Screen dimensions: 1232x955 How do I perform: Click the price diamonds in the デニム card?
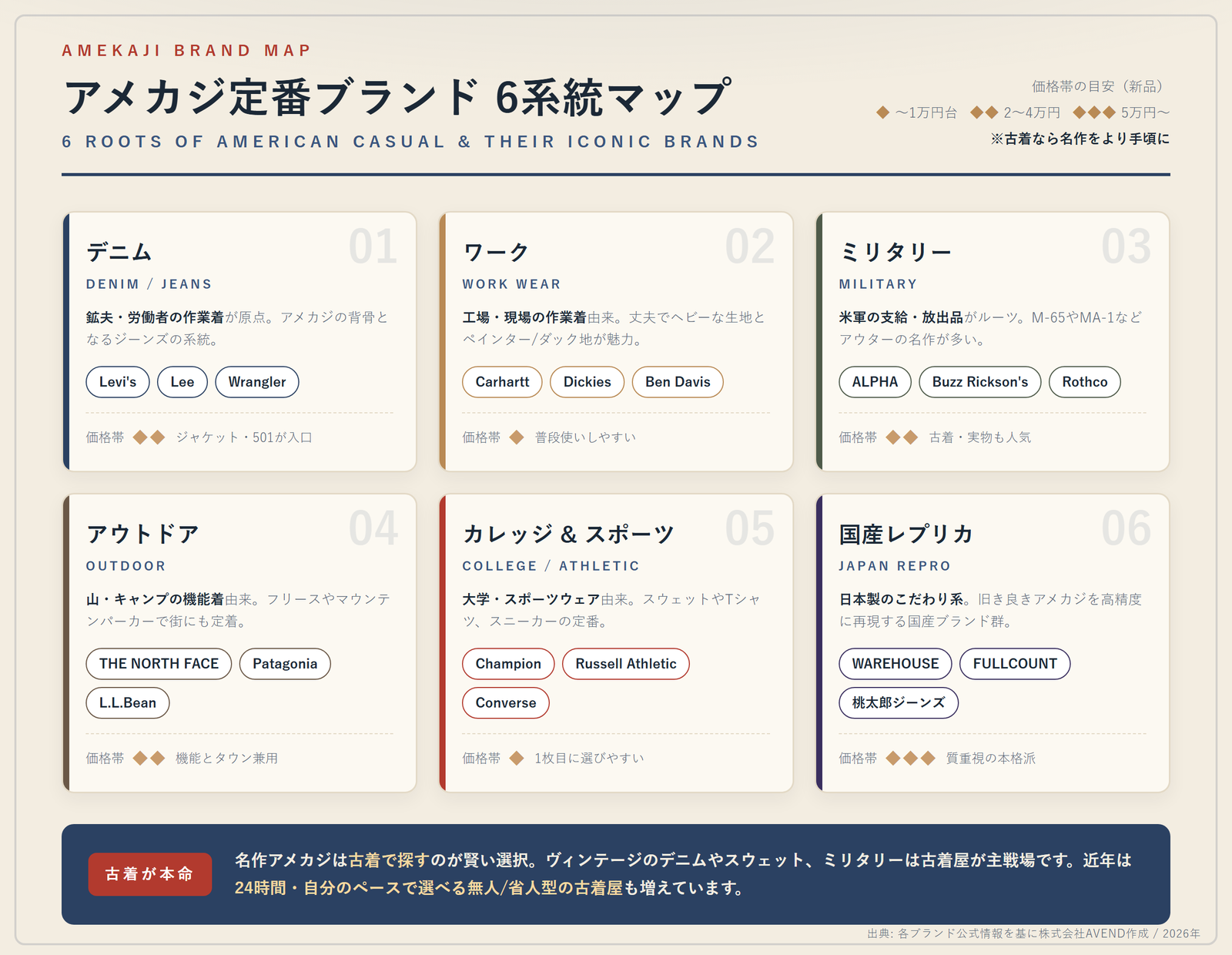click(149, 437)
